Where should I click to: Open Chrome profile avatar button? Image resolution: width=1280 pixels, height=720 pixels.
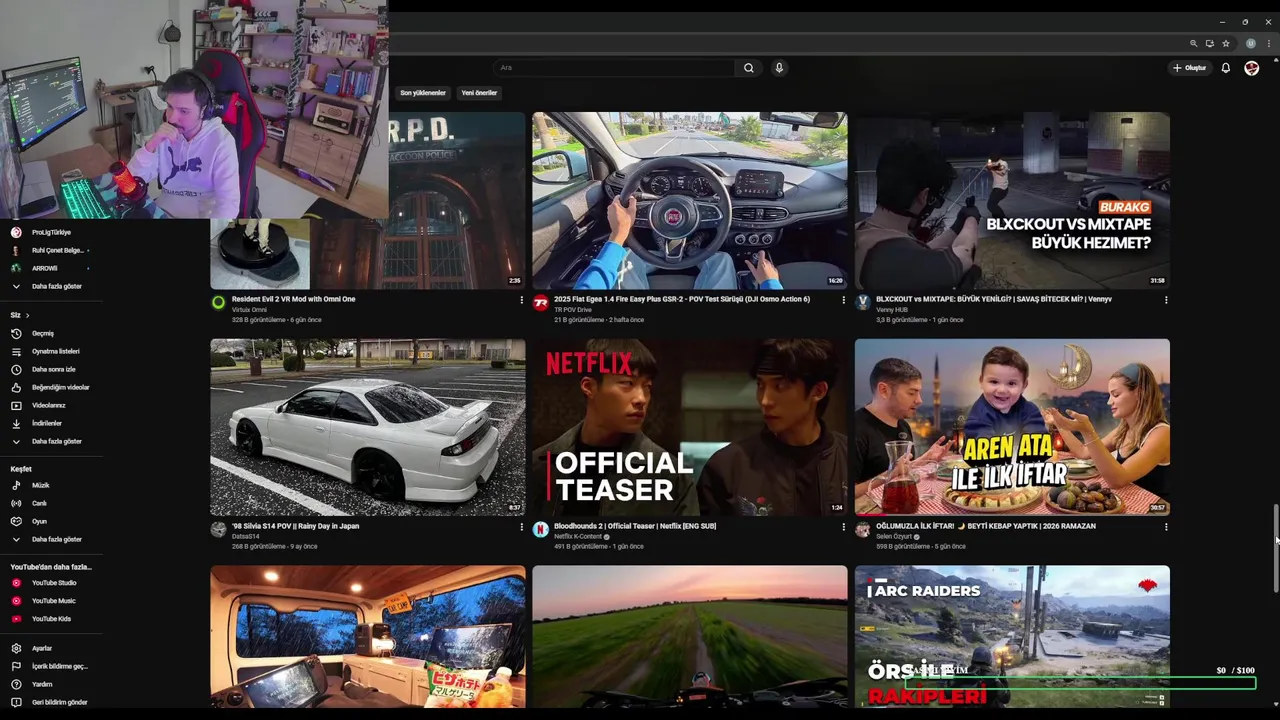tap(1250, 44)
